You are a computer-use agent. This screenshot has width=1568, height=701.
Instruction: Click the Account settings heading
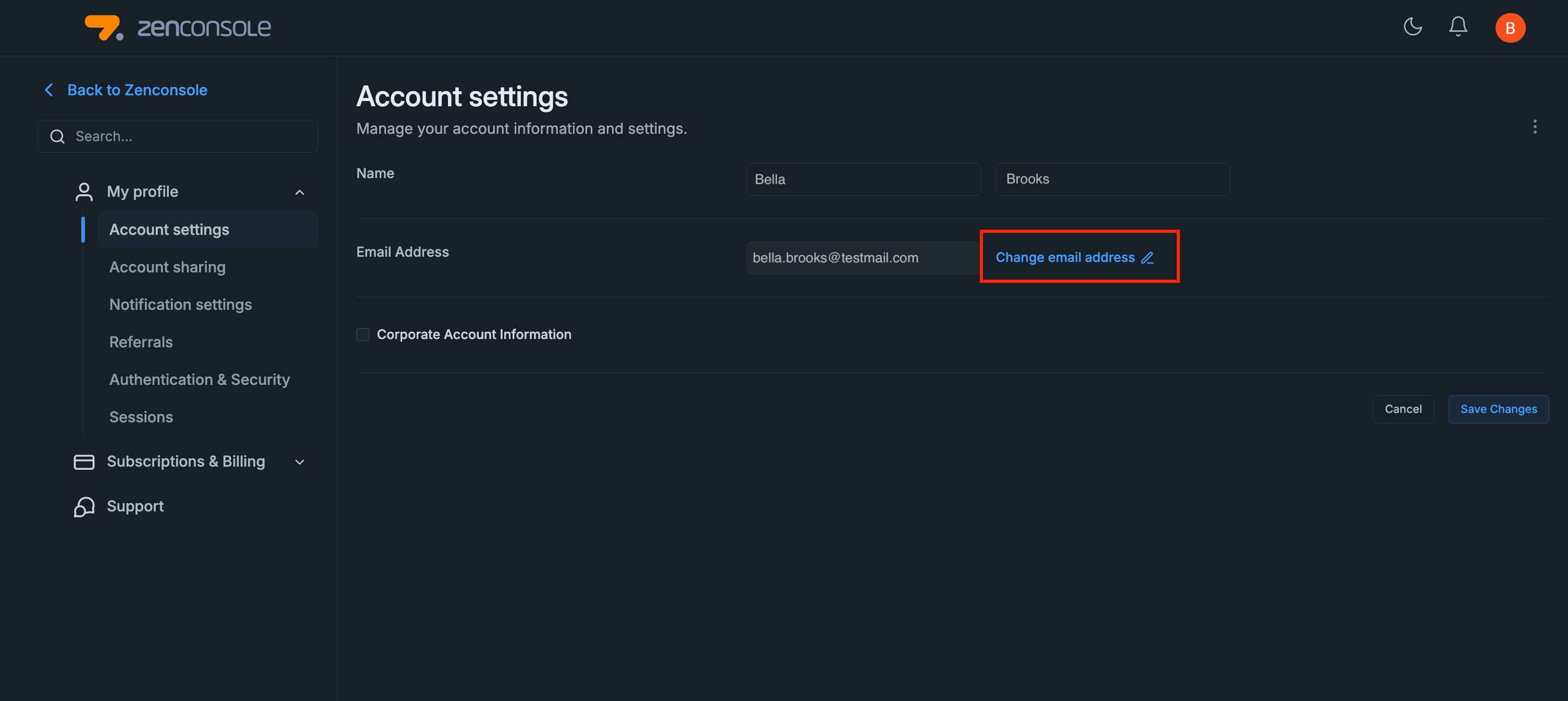[x=462, y=97]
